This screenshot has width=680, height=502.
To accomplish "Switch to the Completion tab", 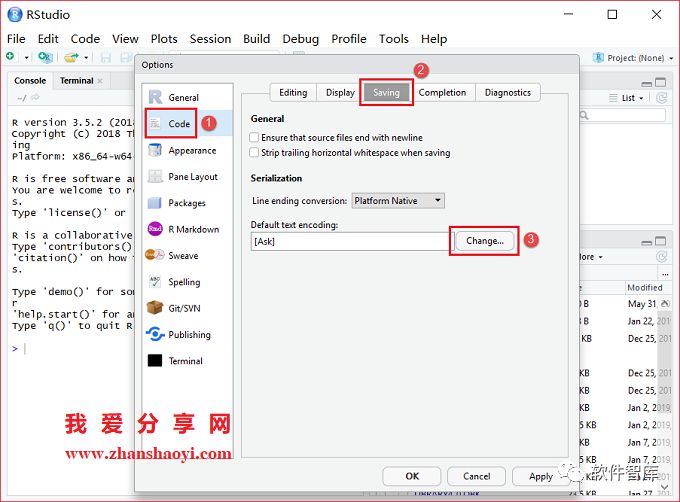I will (442, 93).
